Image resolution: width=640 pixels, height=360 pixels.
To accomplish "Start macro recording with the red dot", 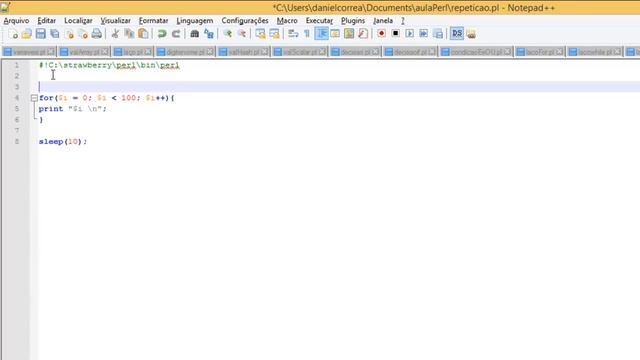I will [381, 34].
